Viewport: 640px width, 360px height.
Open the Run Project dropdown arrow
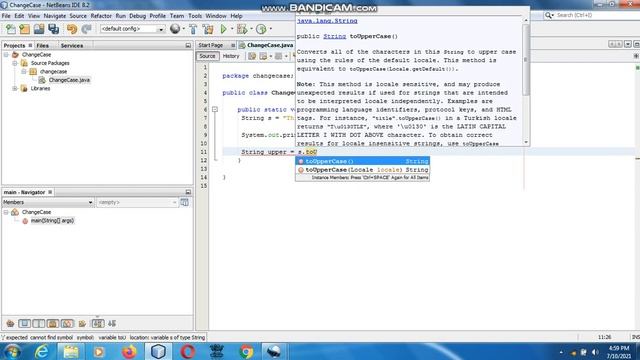pyautogui.click(x=231, y=29)
